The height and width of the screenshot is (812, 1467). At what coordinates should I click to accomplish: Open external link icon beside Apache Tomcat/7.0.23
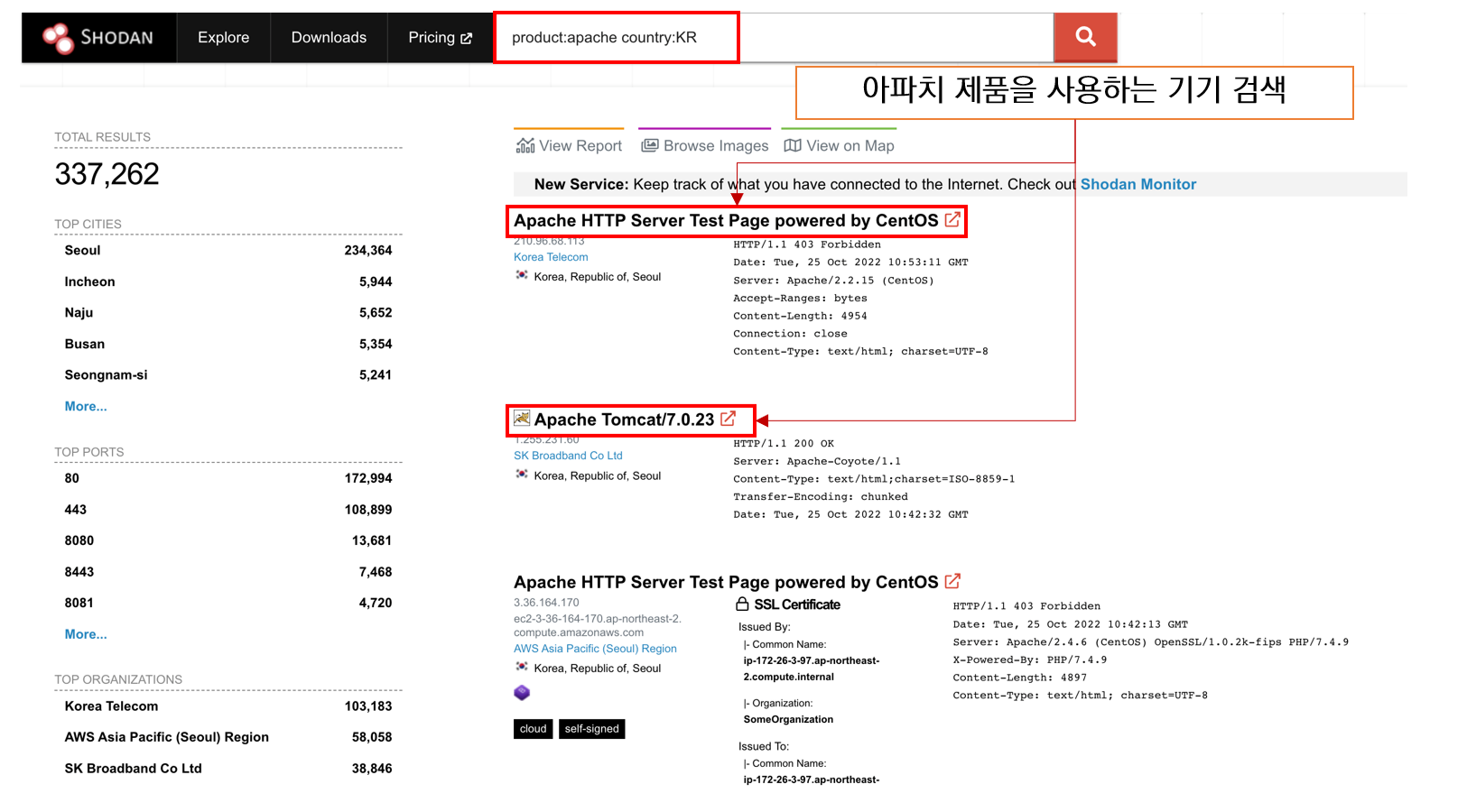(729, 419)
